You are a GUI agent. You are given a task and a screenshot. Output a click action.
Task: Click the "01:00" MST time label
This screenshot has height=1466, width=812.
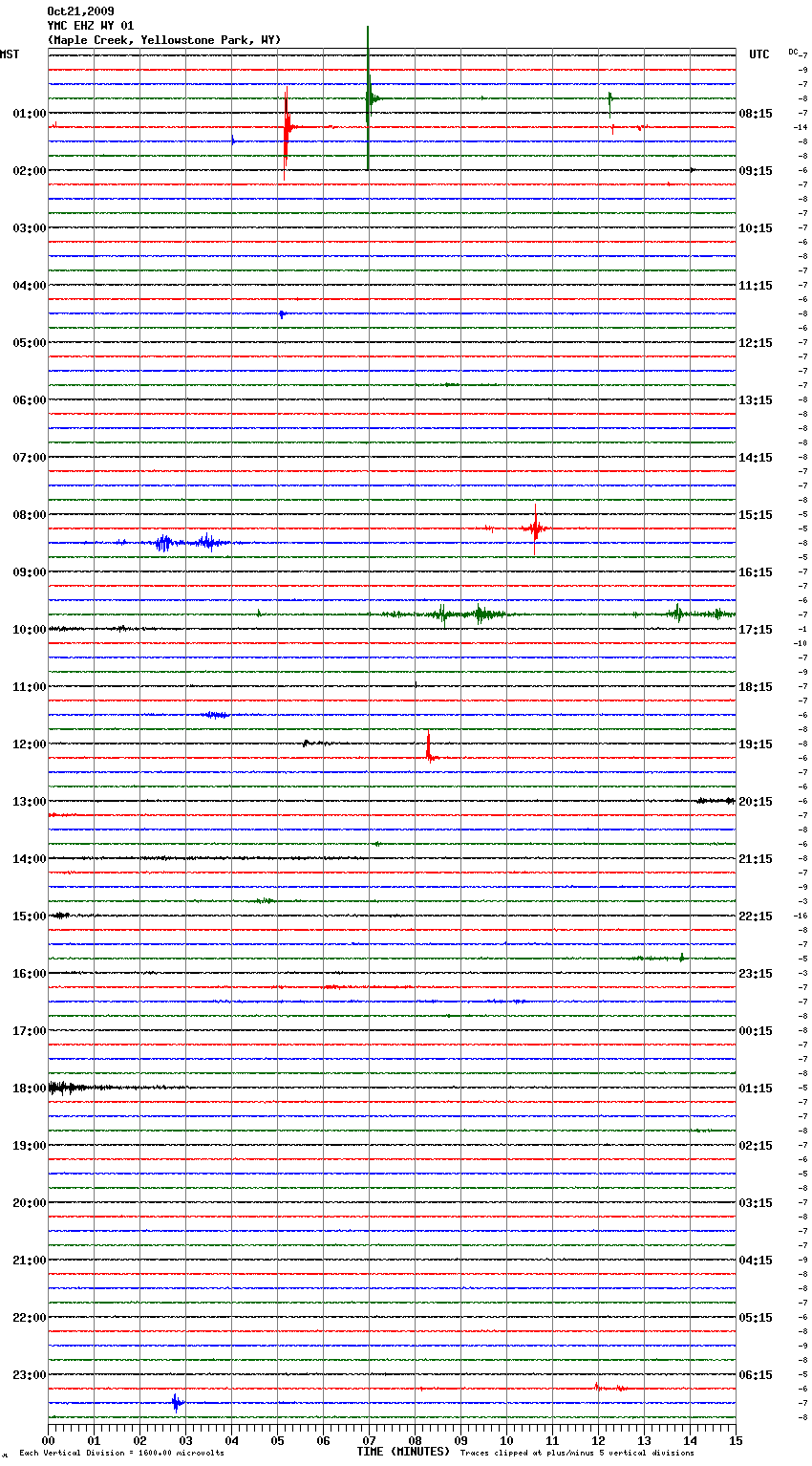click(30, 114)
